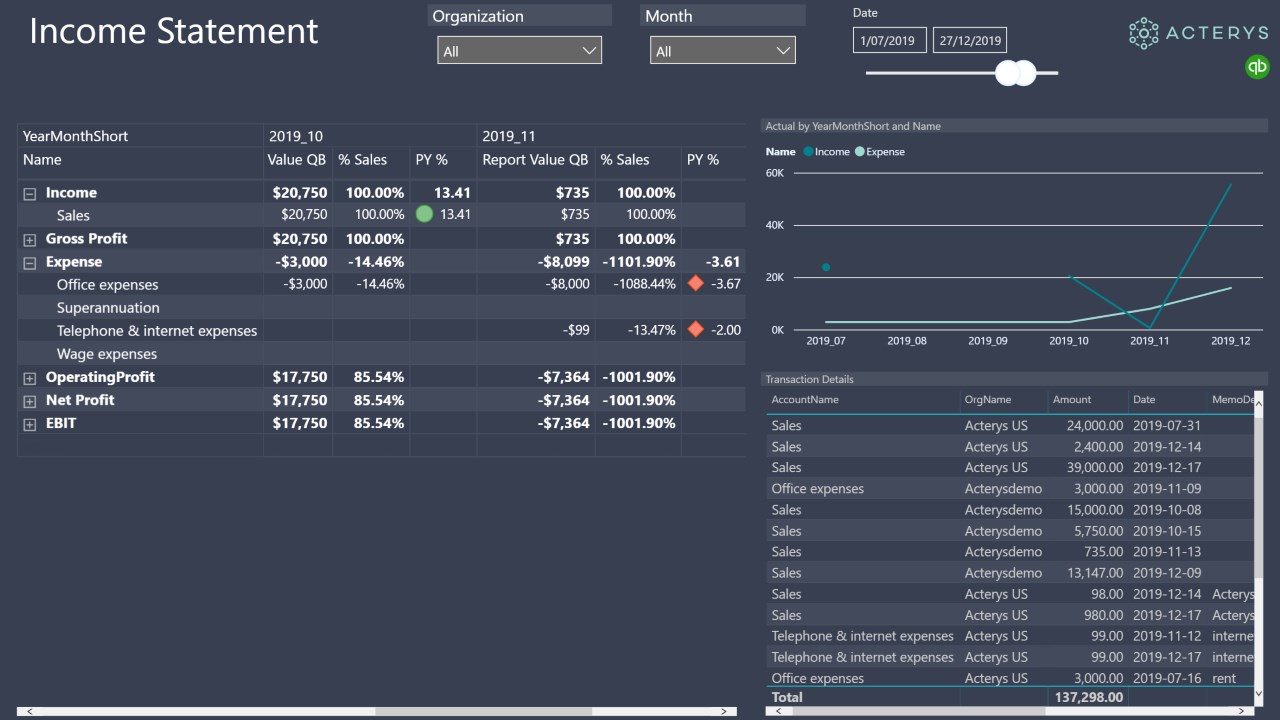This screenshot has width=1280, height=720.
Task: Click the green QuickBooks logo icon
Action: [x=1257, y=67]
